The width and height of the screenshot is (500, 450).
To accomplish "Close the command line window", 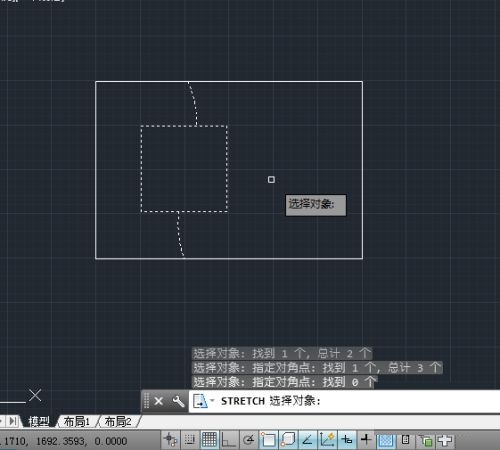I will tap(159, 401).
